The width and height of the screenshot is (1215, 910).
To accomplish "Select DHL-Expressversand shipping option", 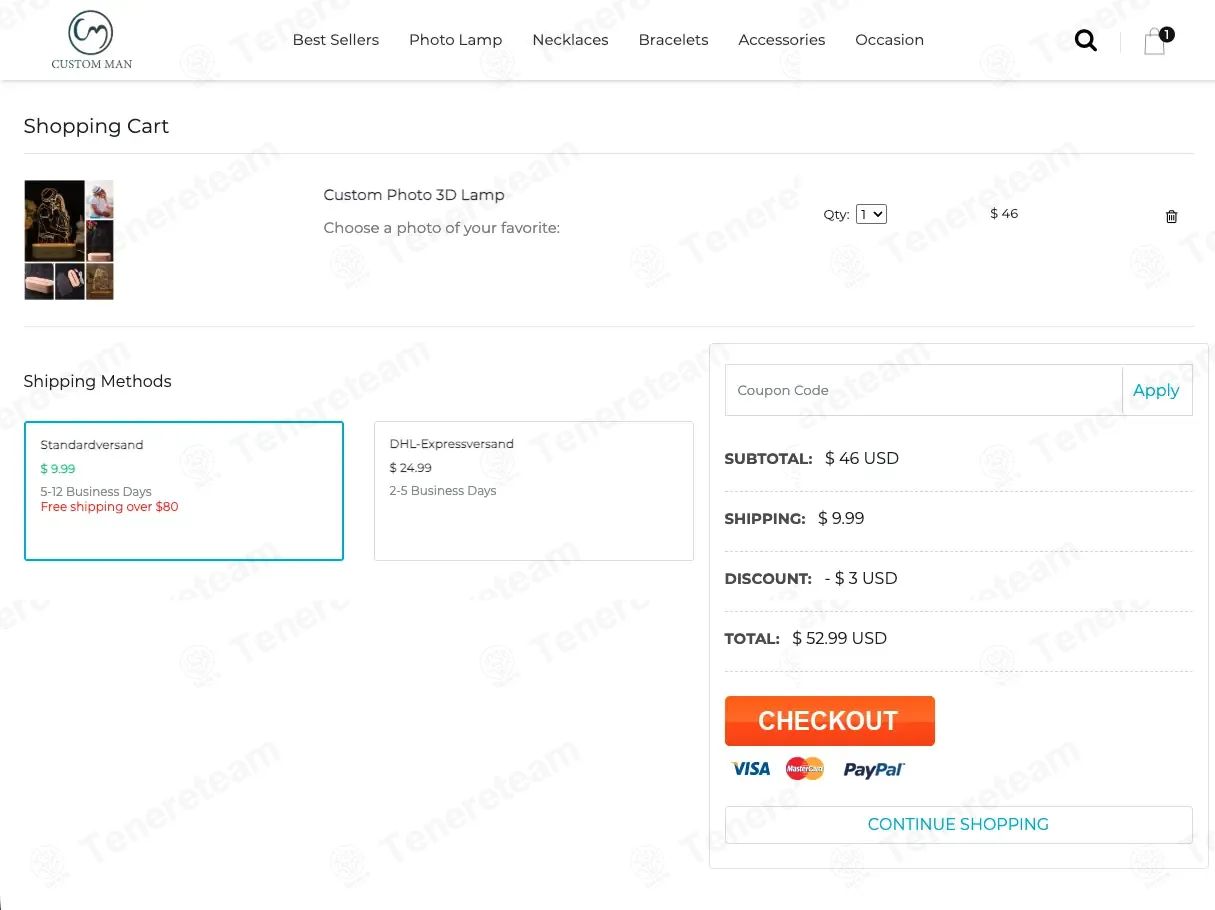I will pos(534,491).
